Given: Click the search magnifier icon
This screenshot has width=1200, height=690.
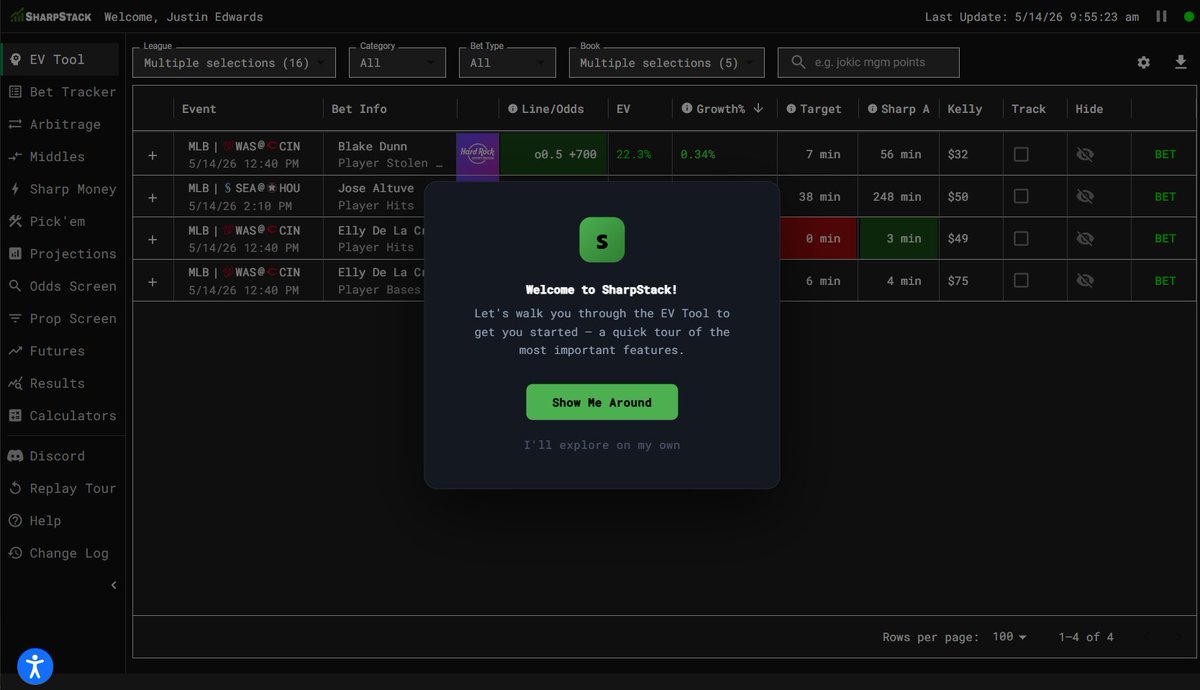Looking at the screenshot, I should click(797, 62).
